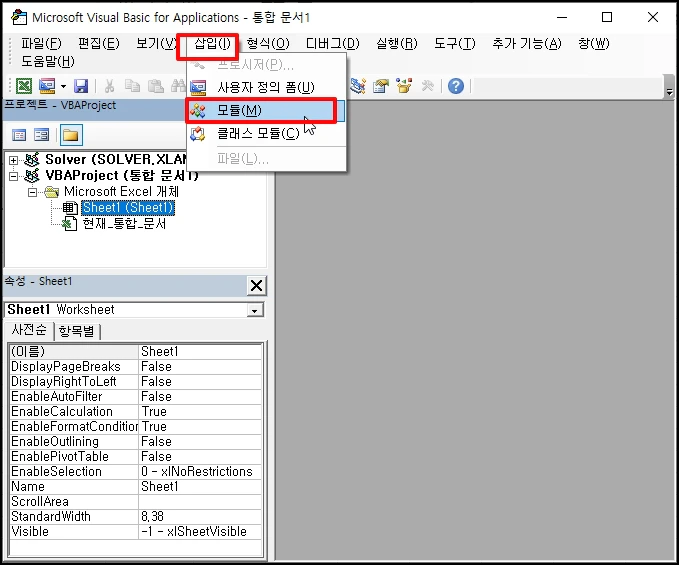Select the Microsoft Excel 개체 folder label

tap(121, 192)
